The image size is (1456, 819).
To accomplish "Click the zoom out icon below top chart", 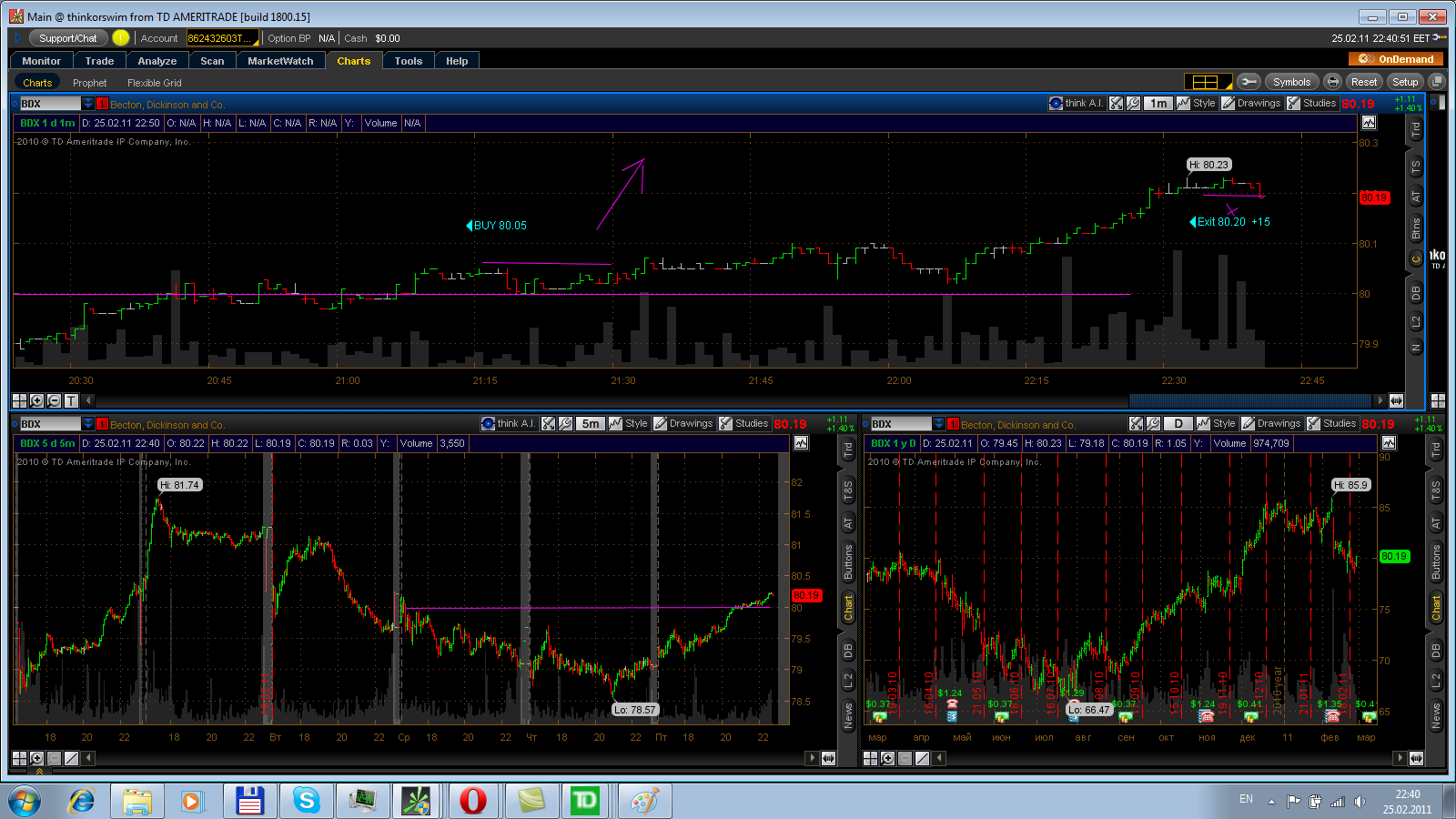I will click(x=54, y=400).
